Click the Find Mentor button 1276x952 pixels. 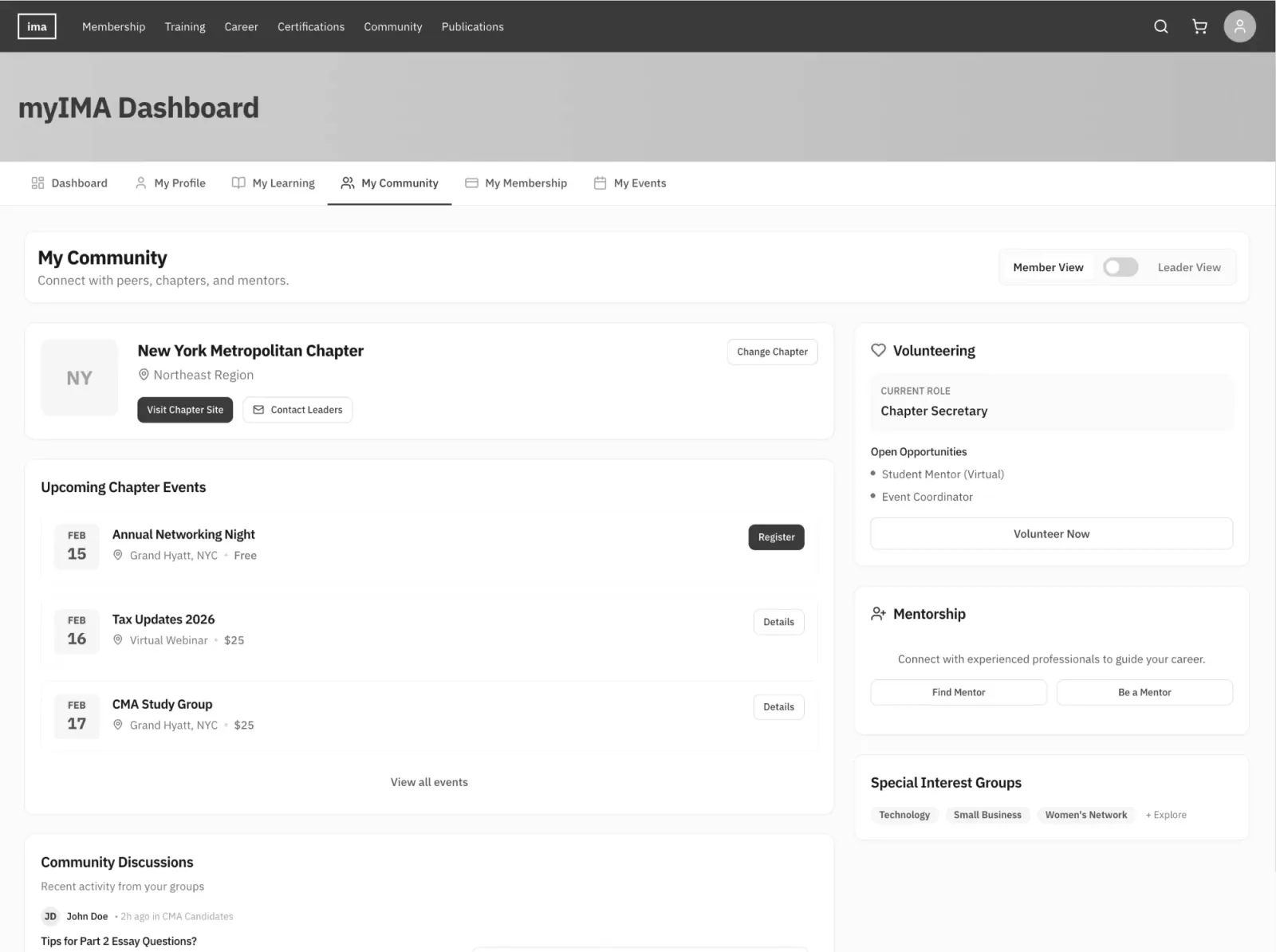tap(959, 692)
